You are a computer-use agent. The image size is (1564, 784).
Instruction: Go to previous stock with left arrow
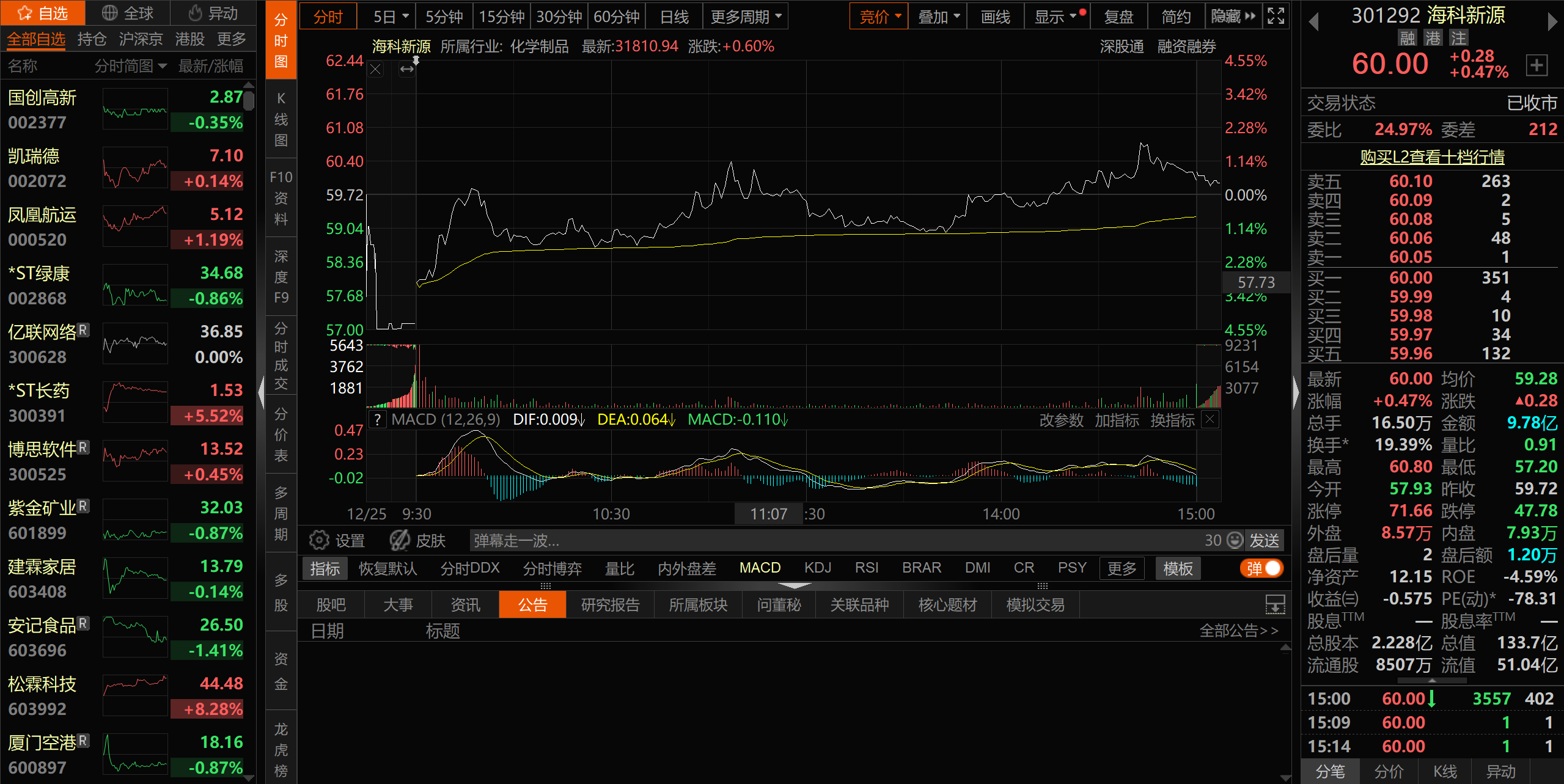[1313, 23]
